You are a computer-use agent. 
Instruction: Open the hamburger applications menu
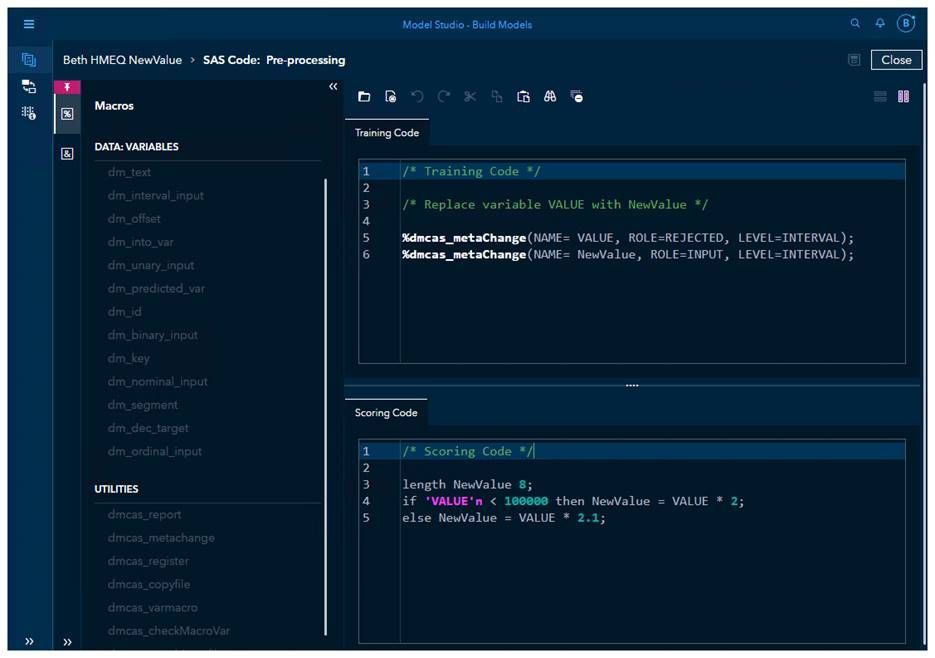point(29,24)
